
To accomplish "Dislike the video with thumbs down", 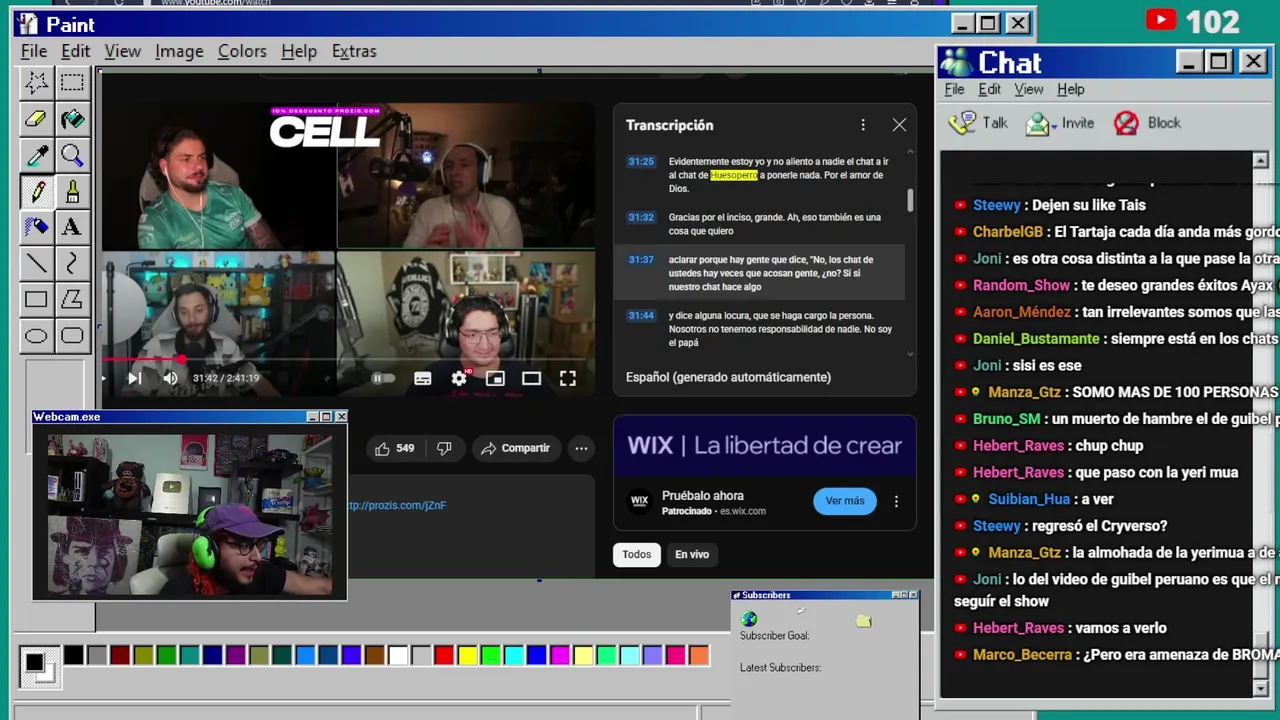I will coord(444,448).
